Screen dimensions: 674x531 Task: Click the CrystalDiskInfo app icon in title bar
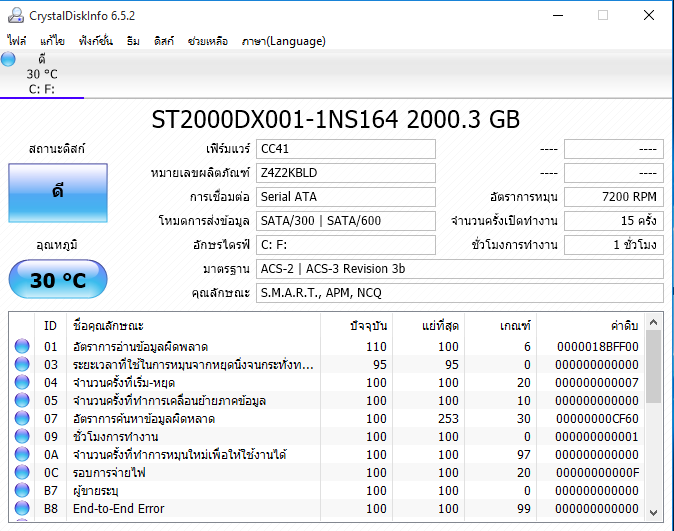point(16,15)
